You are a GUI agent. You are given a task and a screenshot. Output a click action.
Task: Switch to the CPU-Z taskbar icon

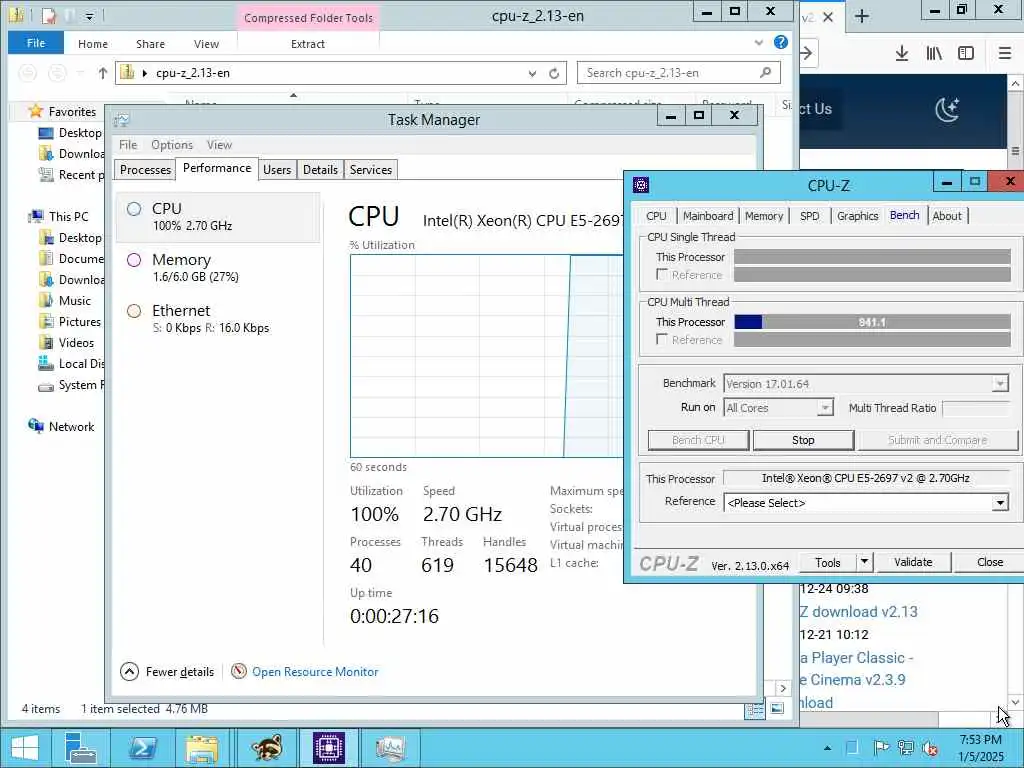pyautogui.click(x=328, y=748)
